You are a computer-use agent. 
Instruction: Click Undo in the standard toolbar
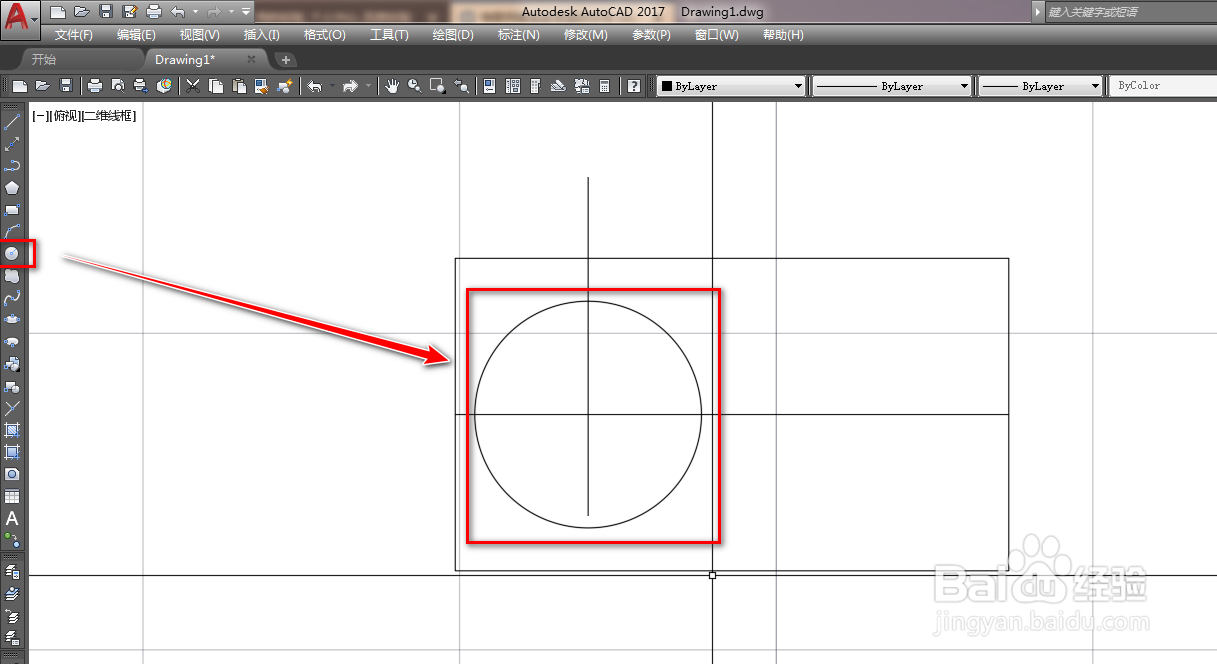pyautogui.click(x=314, y=86)
